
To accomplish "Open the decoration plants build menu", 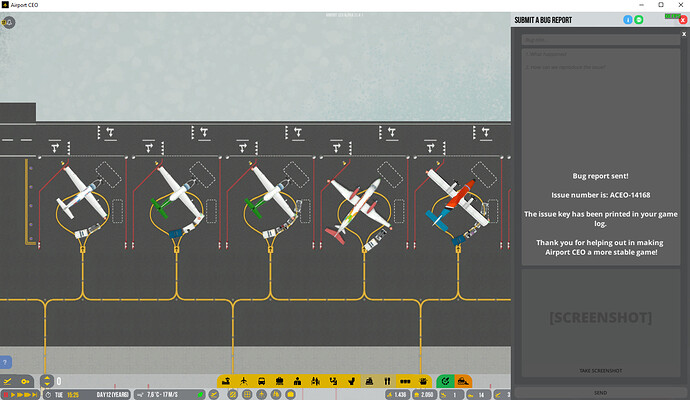I will coord(423,381).
